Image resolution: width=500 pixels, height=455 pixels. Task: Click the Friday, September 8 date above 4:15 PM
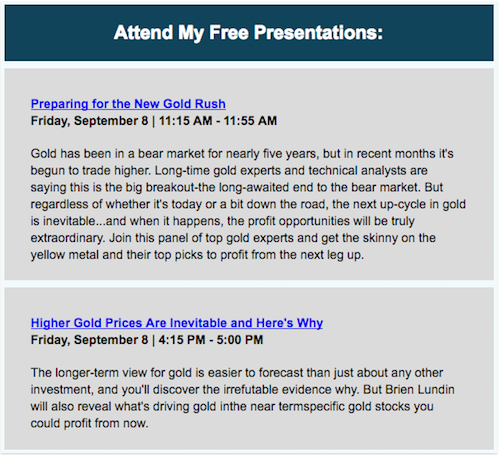tap(89, 340)
